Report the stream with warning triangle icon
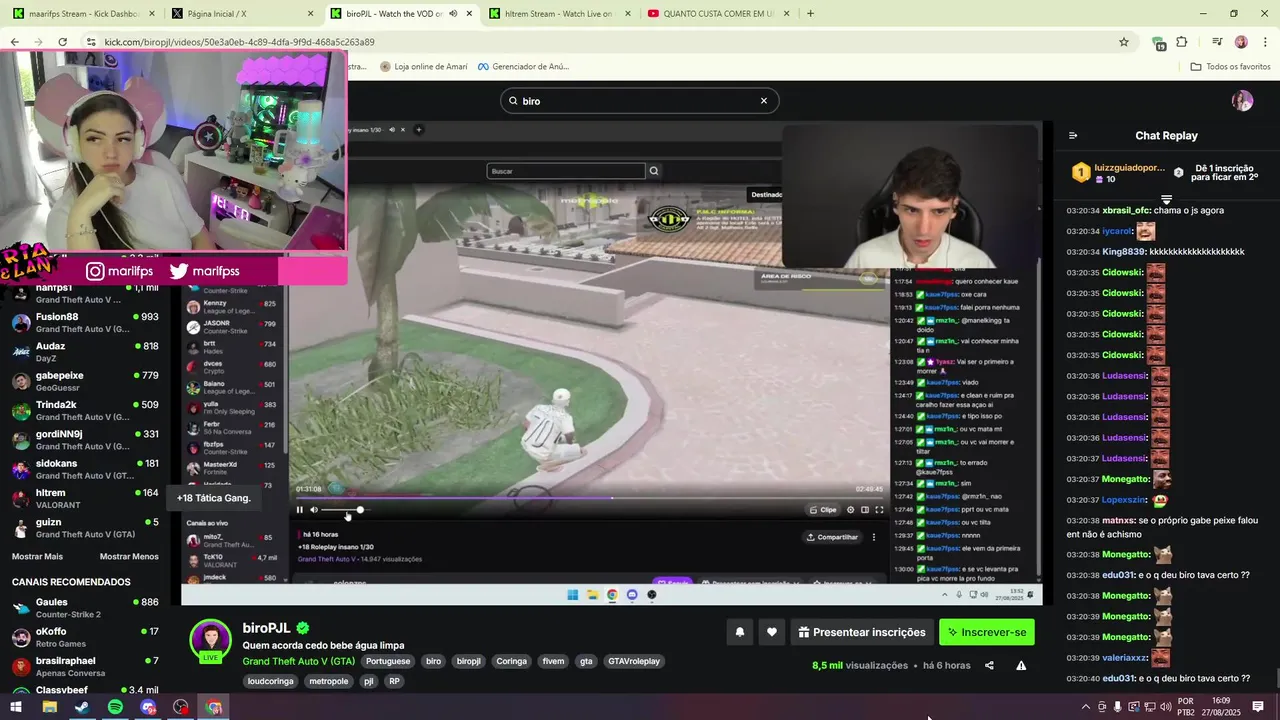This screenshot has width=1280, height=720. coord(1021,665)
